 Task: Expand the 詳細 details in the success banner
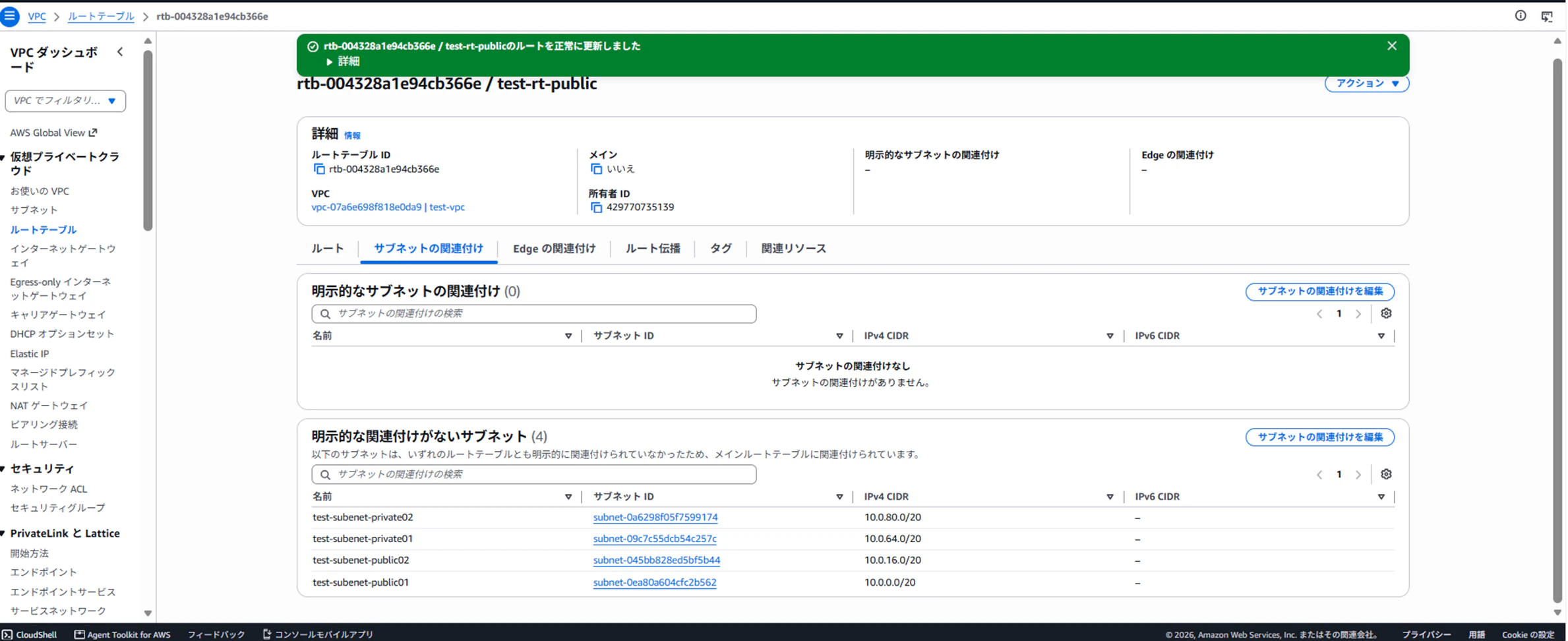(343, 61)
